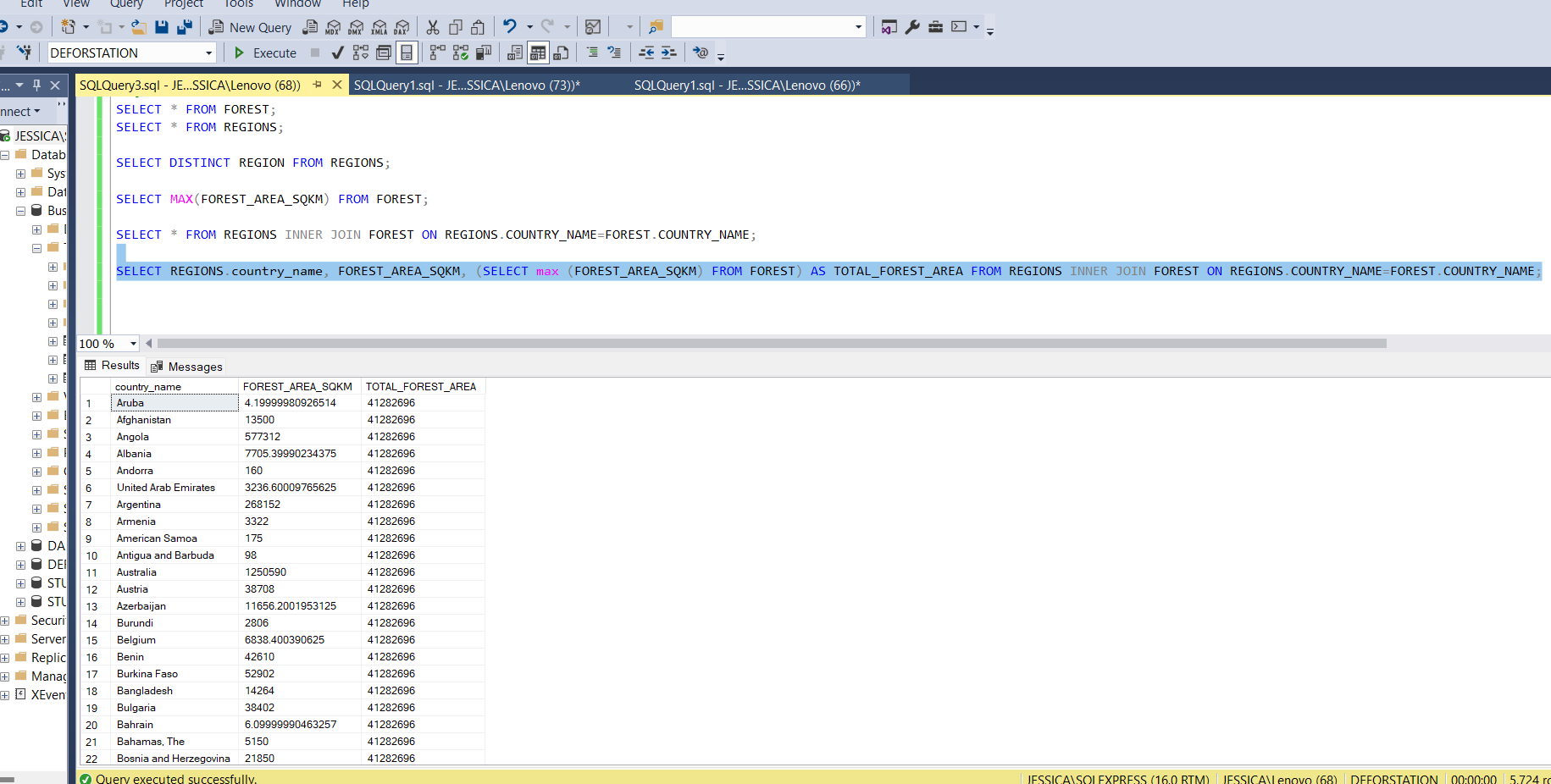
Task: Specify values for template parameters
Action: [x=701, y=52]
